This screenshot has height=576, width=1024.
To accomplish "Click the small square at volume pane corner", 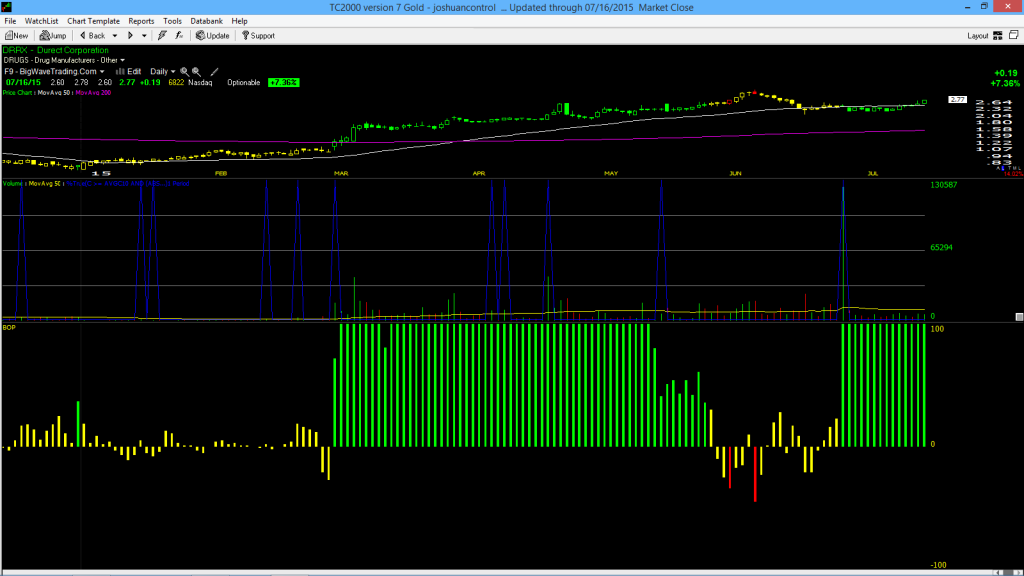I will (1019, 317).
